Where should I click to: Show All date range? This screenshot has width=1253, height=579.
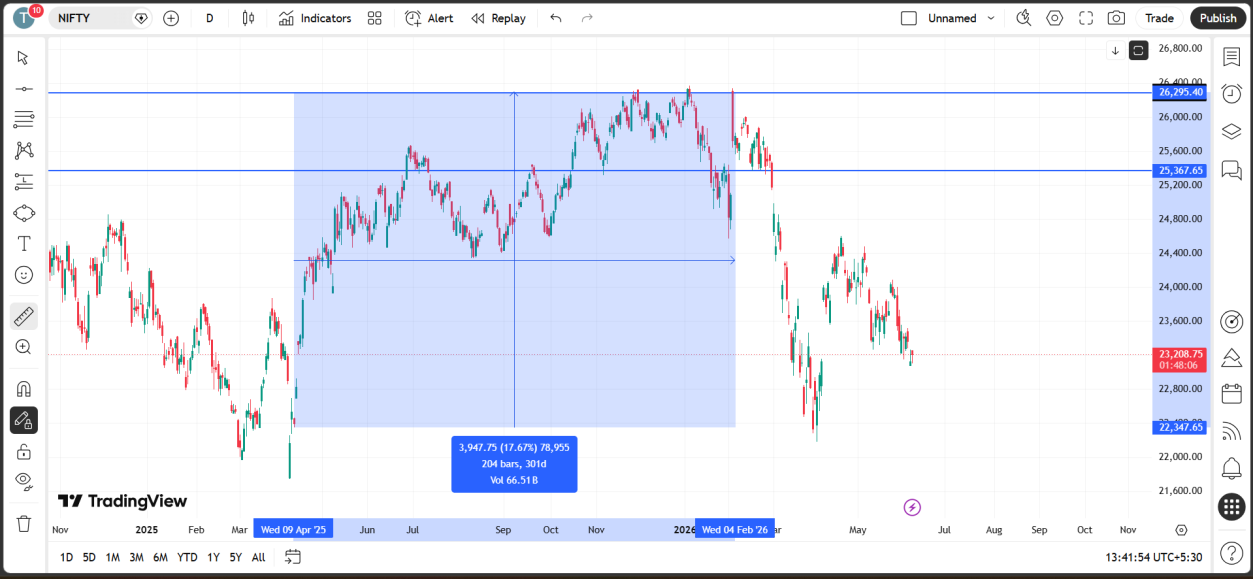(258, 557)
